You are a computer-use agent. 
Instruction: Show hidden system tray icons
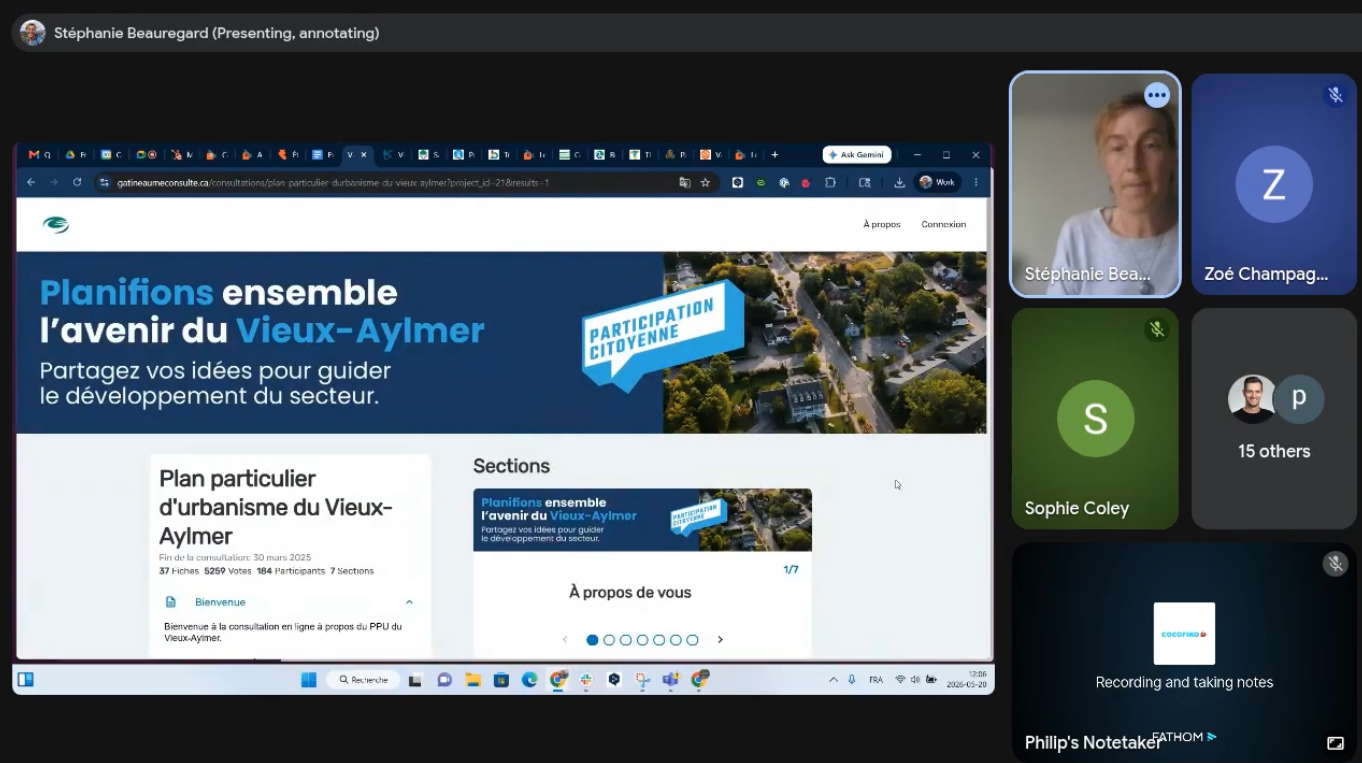tap(833, 680)
